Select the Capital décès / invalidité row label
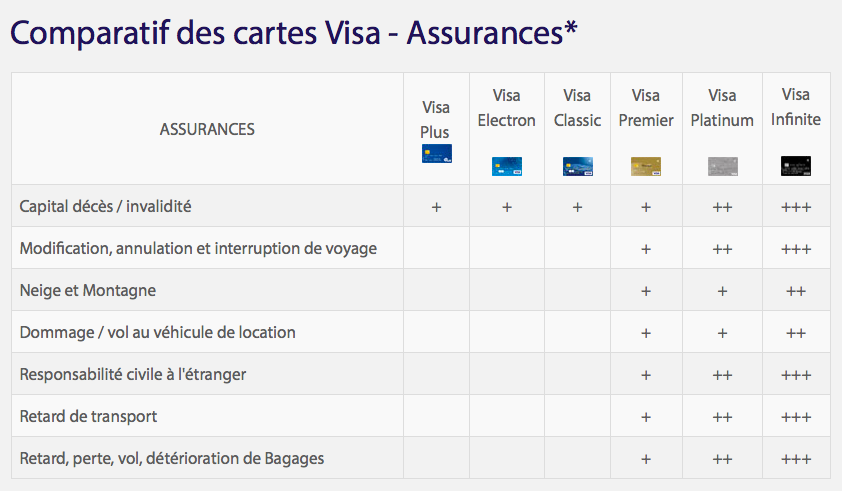This screenshot has width=842, height=491. [x=105, y=207]
